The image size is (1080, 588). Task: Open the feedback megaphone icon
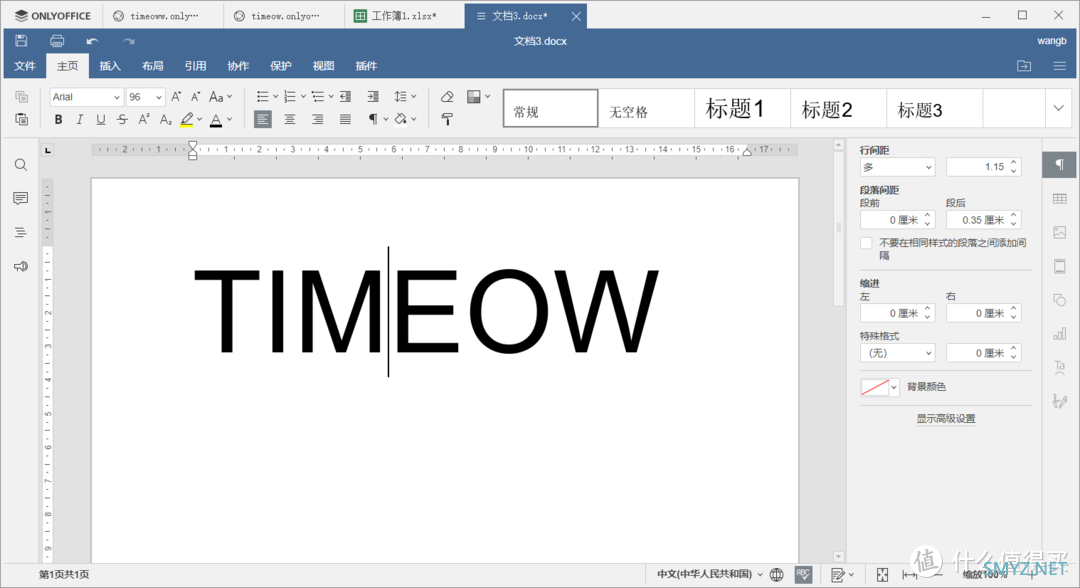[21, 266]
